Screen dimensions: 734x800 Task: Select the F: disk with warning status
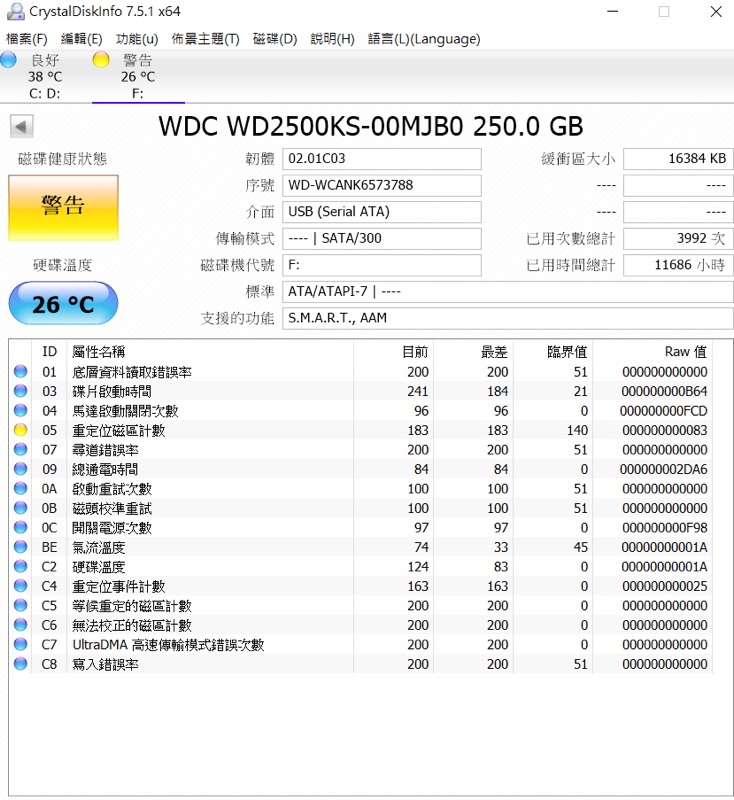[137, 77]
